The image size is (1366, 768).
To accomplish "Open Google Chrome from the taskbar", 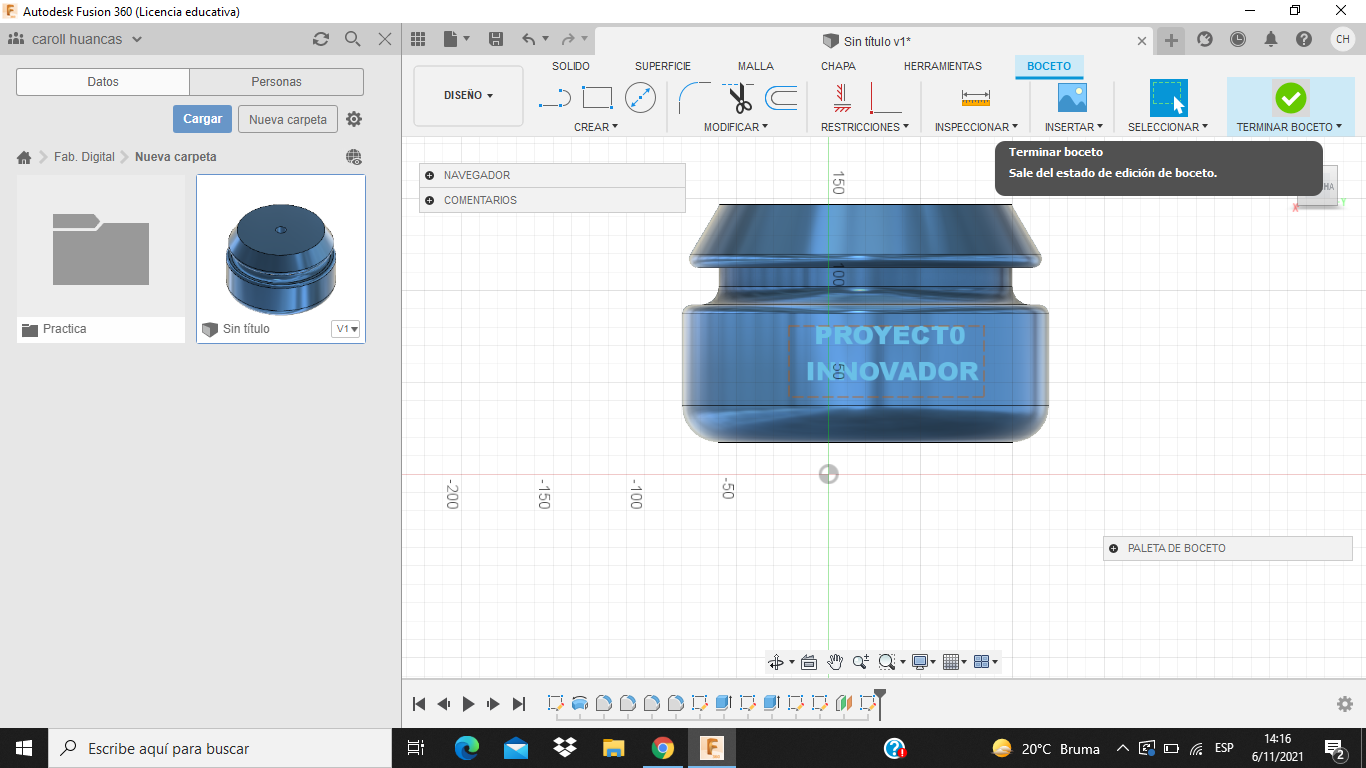I will [662, 748].
